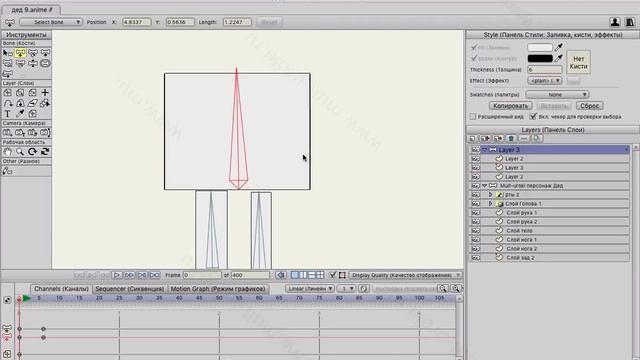Toggle the Fill (Заливка) checkbox
Screen dimensions: 640x360
point(474,47)
